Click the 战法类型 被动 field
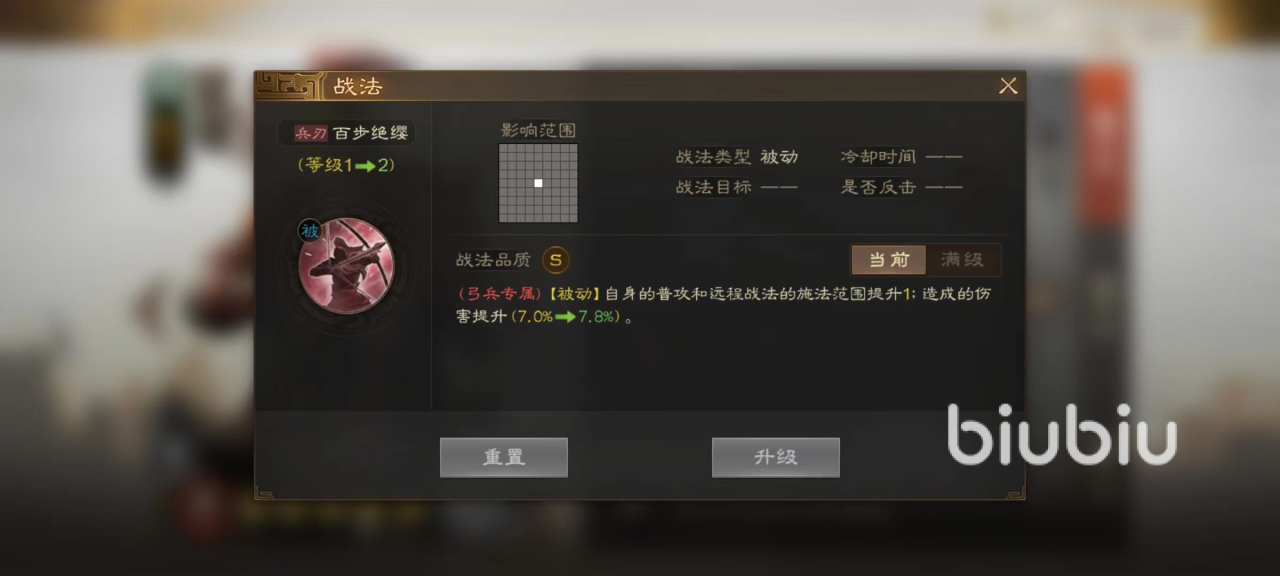The height and width of the screenshot is (576, 1280). (737, 157)
